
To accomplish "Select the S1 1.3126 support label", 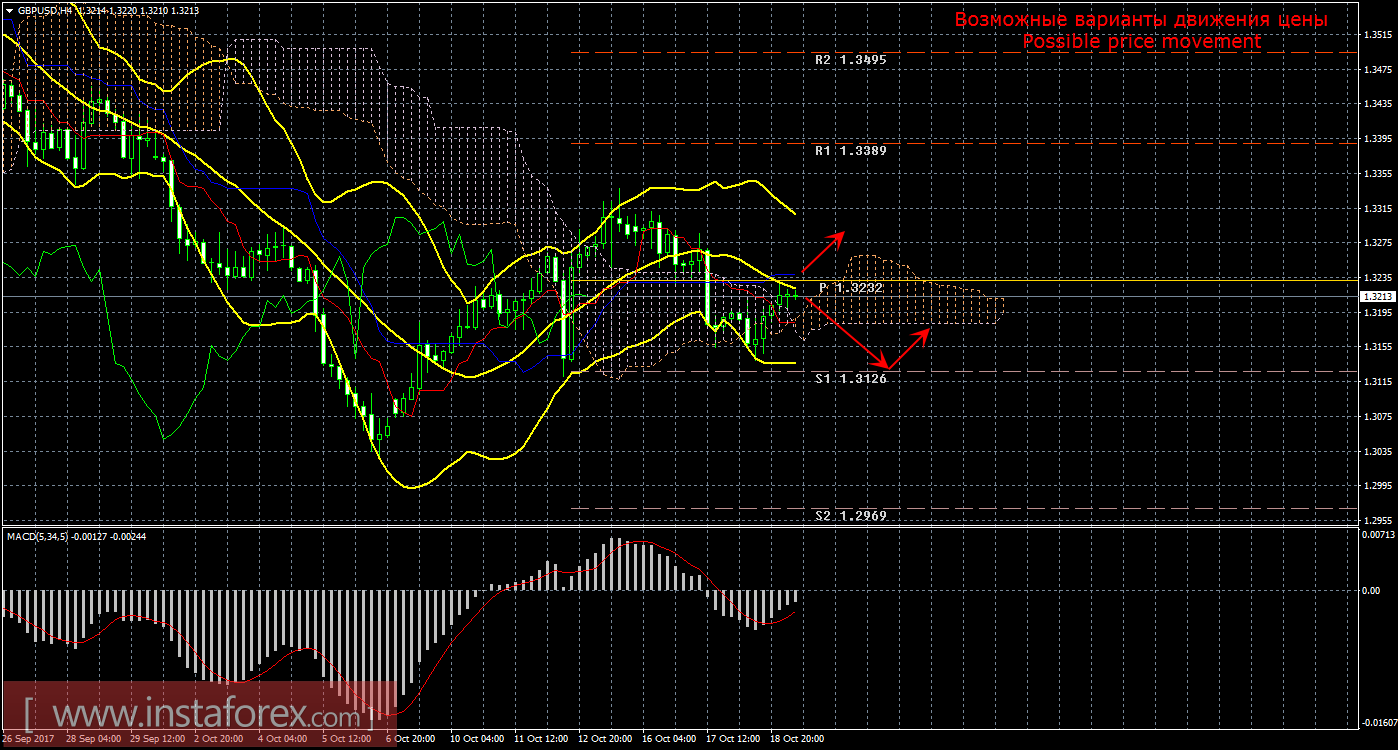I will [850, 378].
